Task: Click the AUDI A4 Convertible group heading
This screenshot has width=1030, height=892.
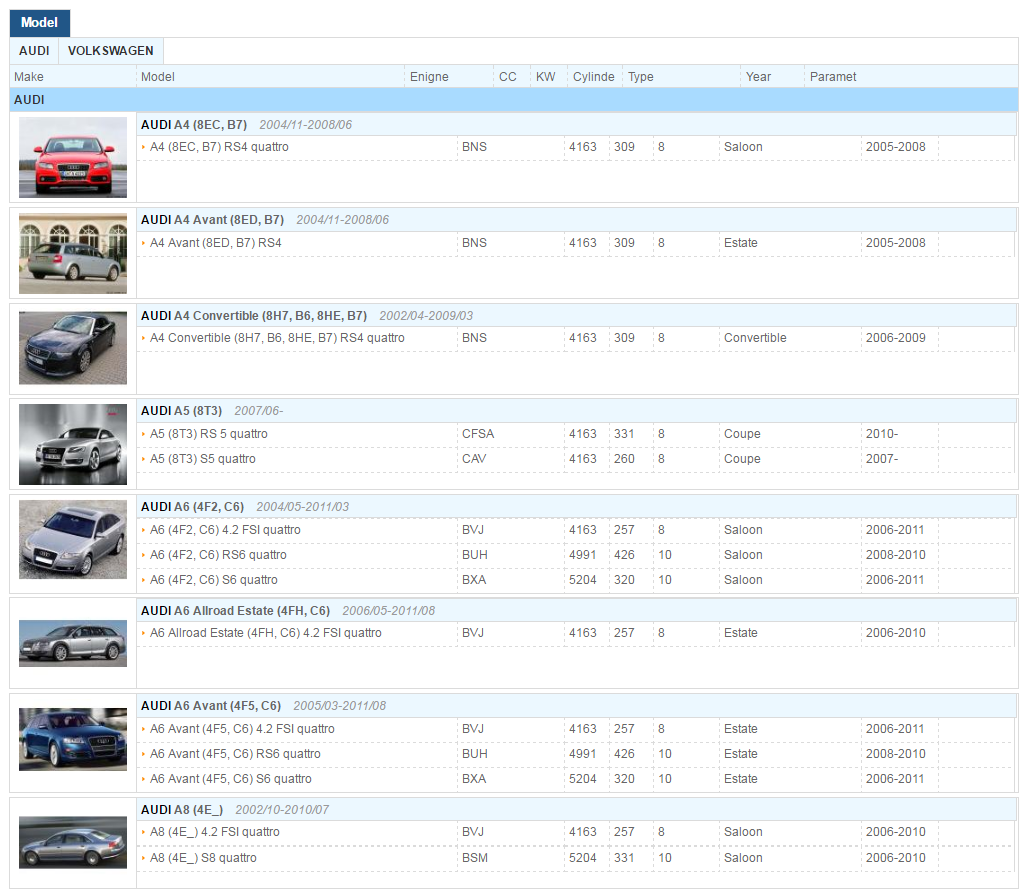Action: click(254, 316)
